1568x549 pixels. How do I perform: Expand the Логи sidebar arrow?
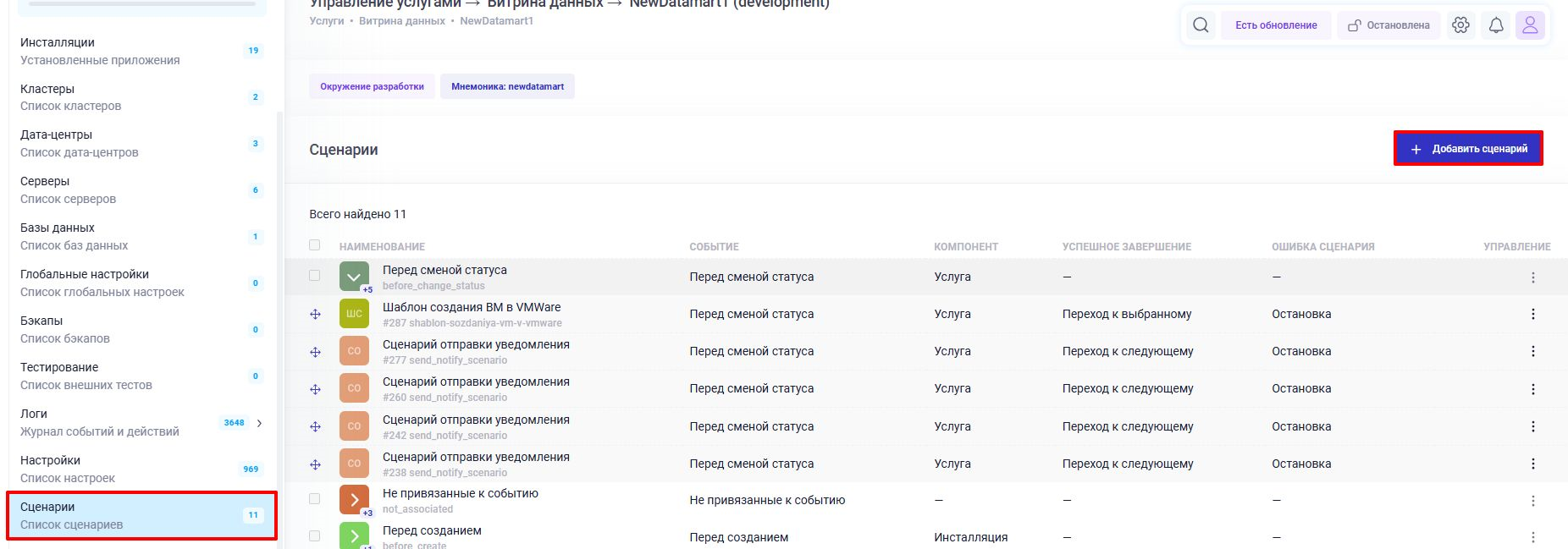(x=259, y=423)
